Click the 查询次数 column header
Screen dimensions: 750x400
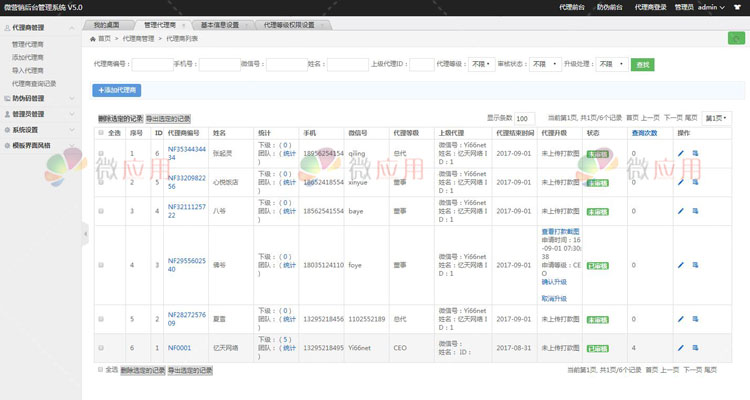(644, 133)
